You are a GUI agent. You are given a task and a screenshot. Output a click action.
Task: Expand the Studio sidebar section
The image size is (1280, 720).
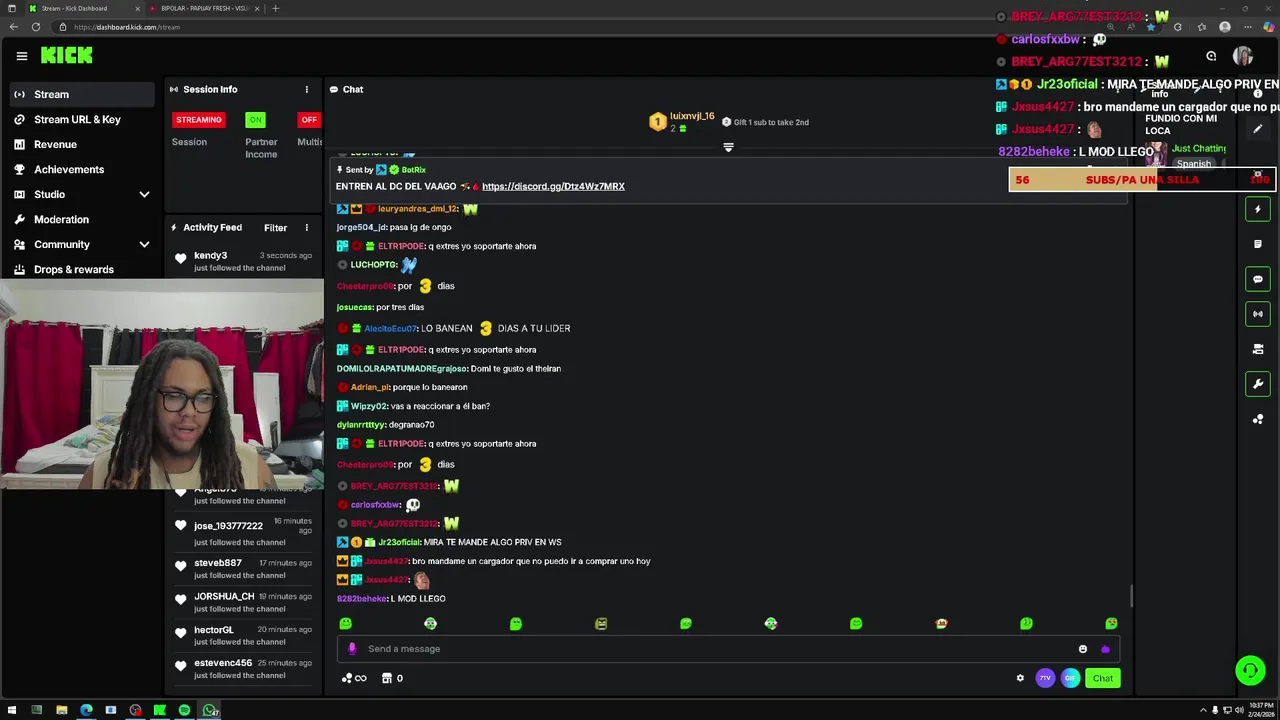coord(144,195)
